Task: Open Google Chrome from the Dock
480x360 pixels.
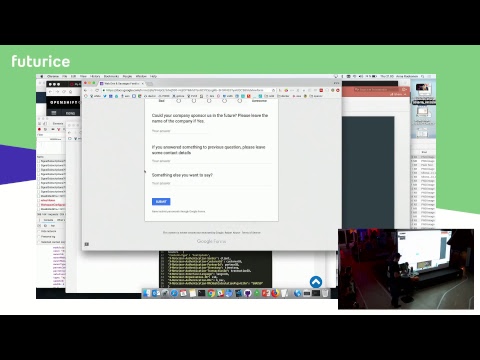Action: tap(211, 293)
